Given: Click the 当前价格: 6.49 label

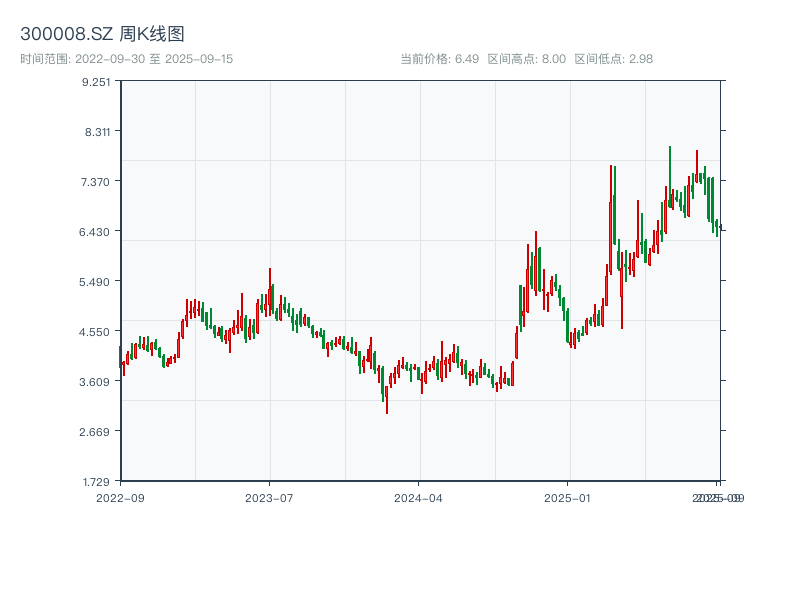Looking at the screenshot, I should [x=439, y=59].
